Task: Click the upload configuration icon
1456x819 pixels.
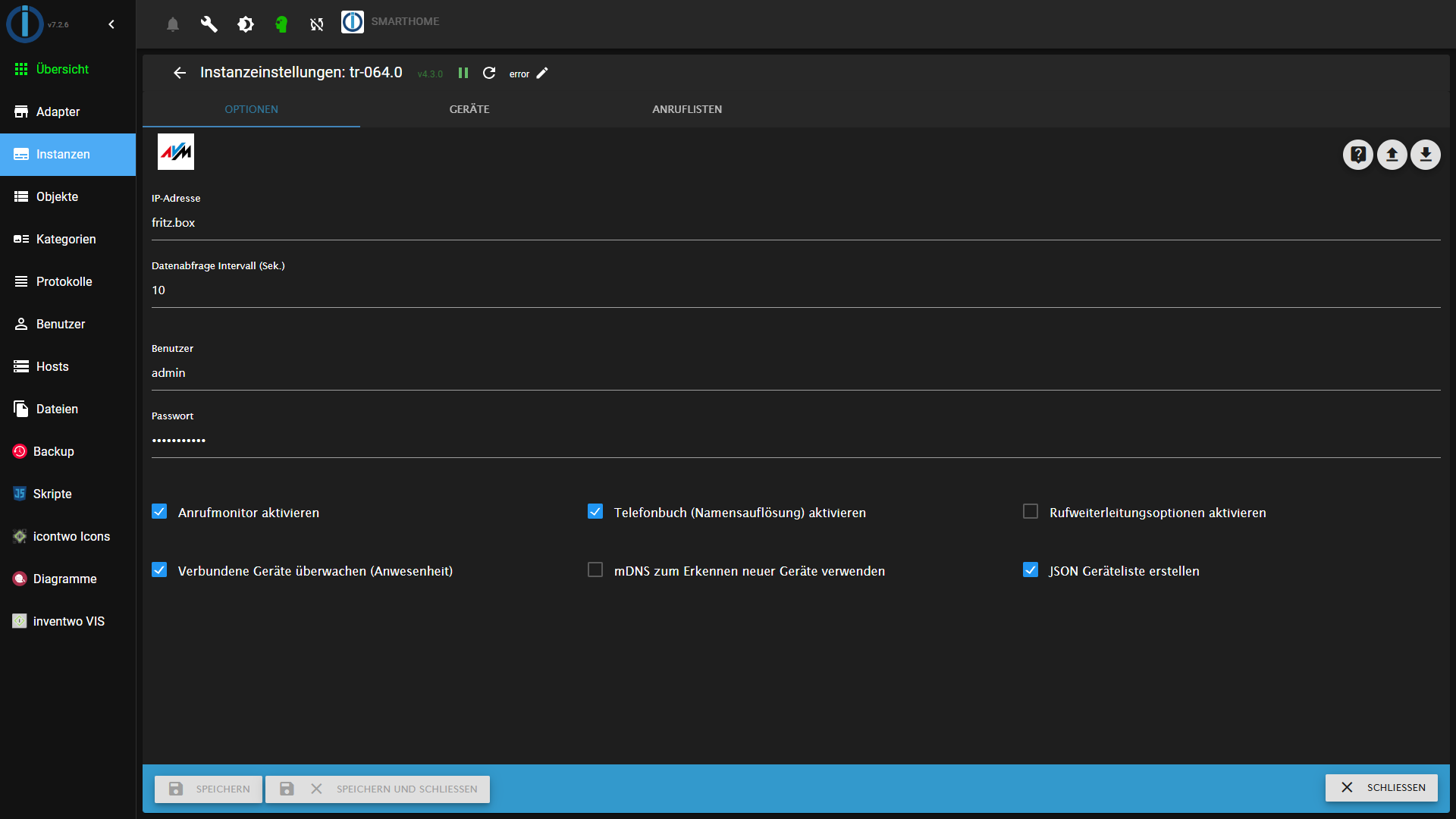Action: coord(1392,155)
